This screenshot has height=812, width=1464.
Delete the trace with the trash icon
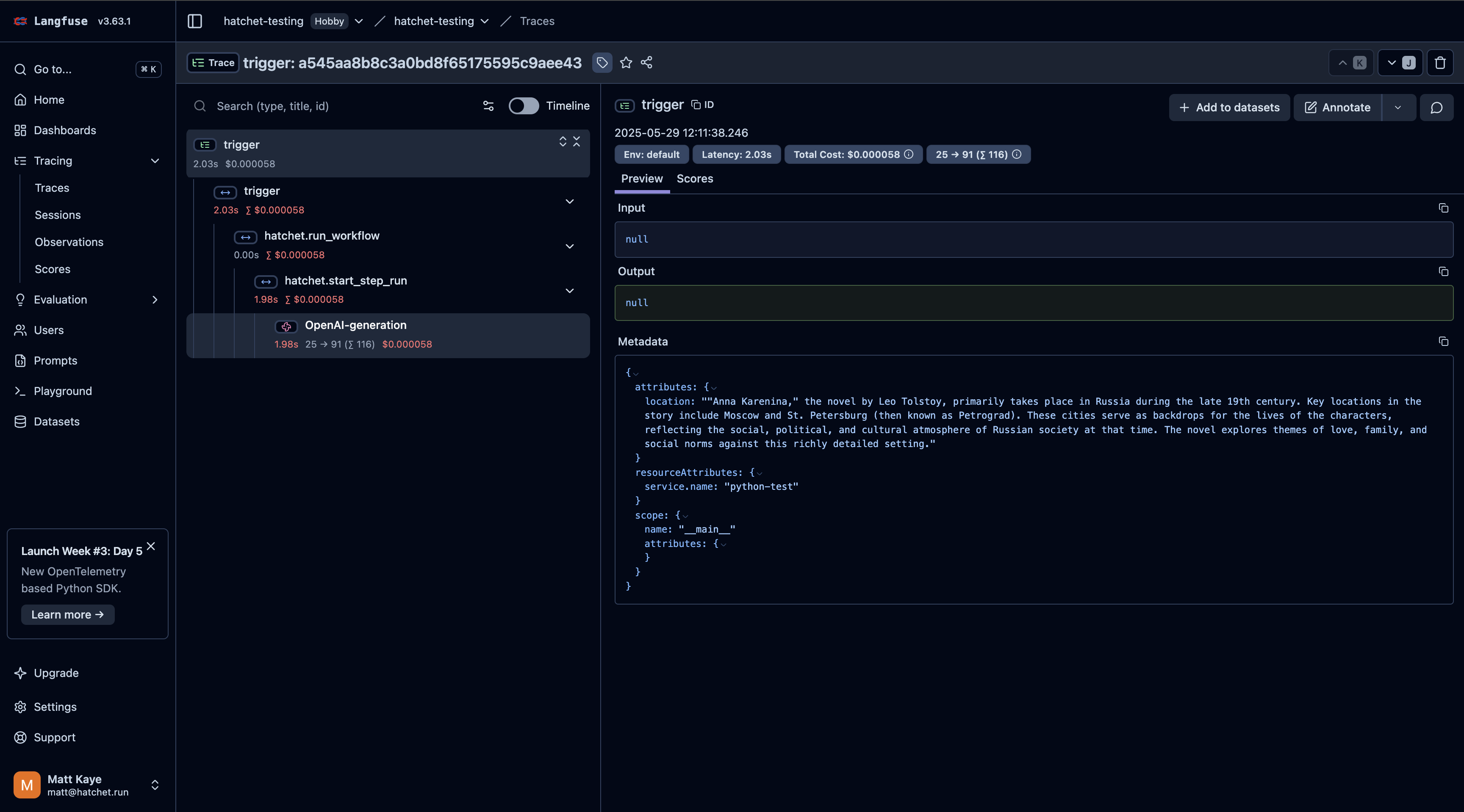[1439, 63]
